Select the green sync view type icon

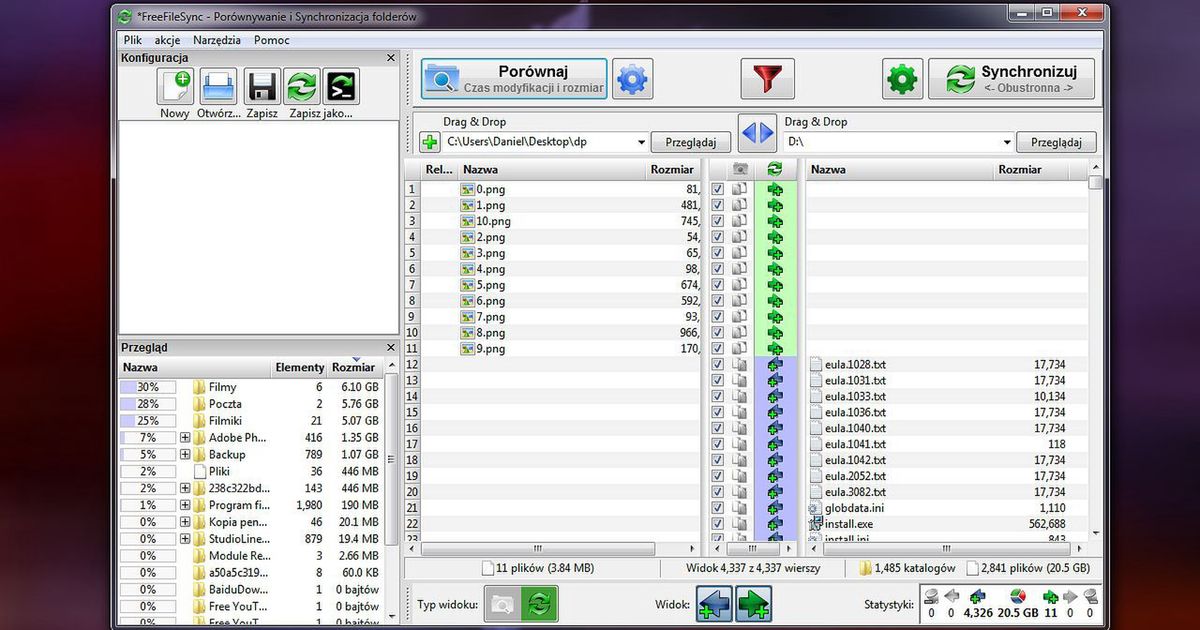(x=542, y=604)
